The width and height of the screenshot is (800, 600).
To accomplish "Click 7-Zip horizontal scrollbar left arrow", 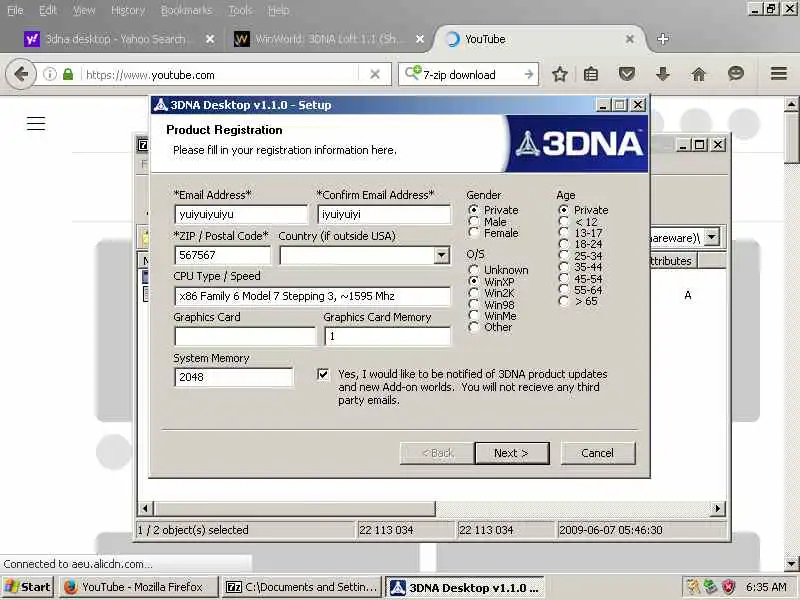I will (x=145, y=508).
